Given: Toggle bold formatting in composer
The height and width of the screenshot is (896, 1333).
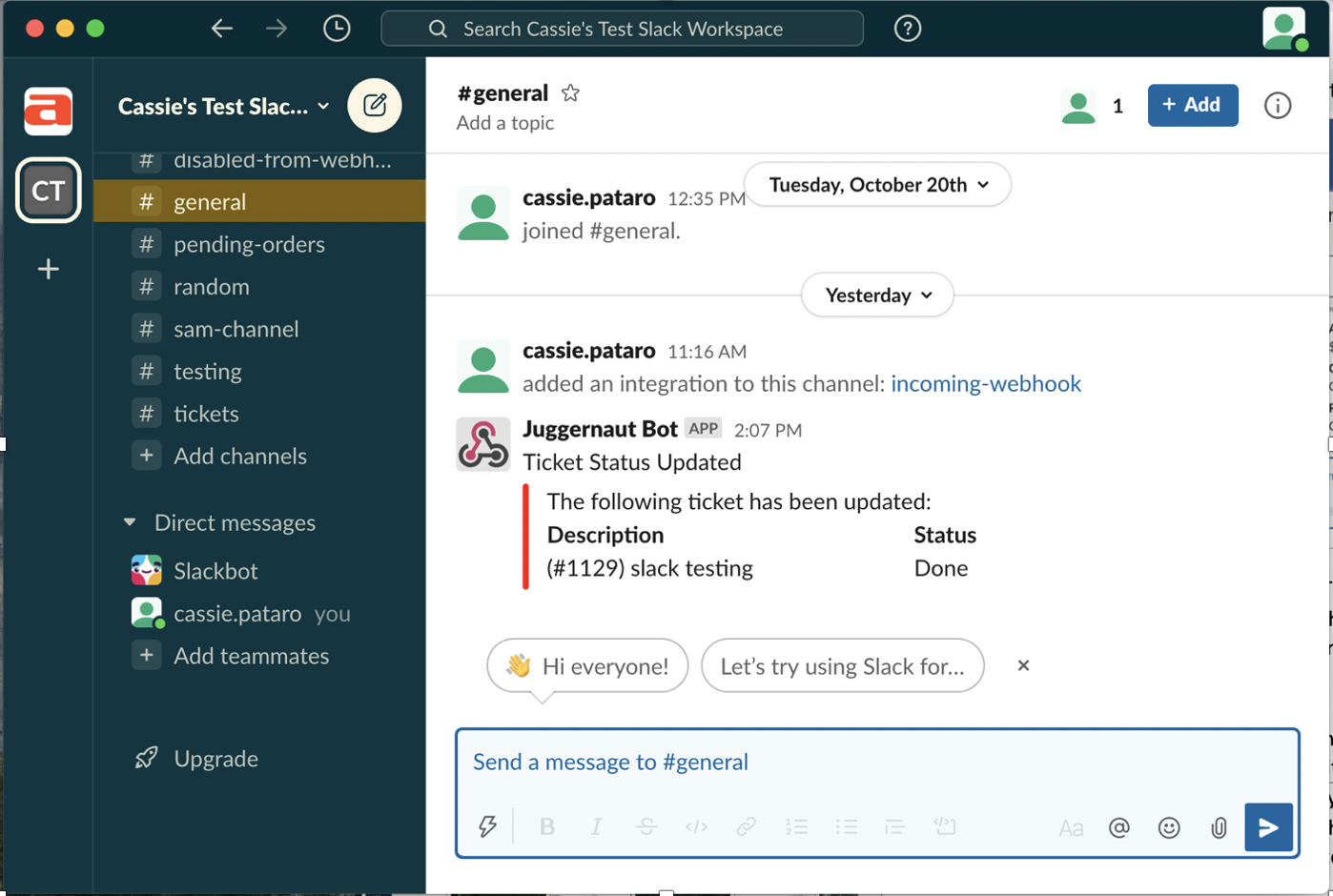Looking at the screenshot, I should point(546,826).
